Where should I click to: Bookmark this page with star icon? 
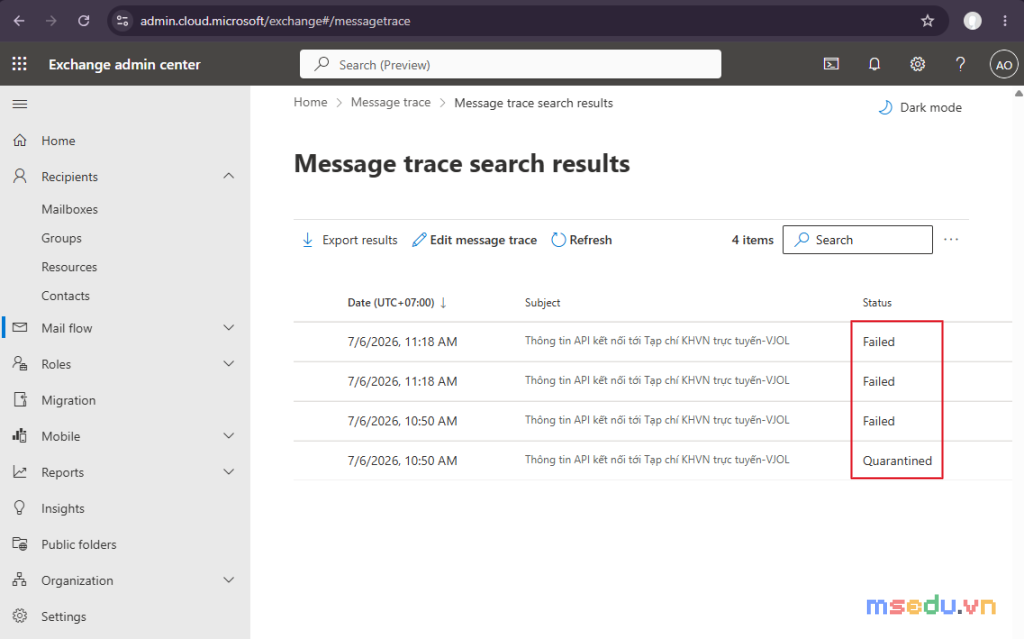(927, 21)
